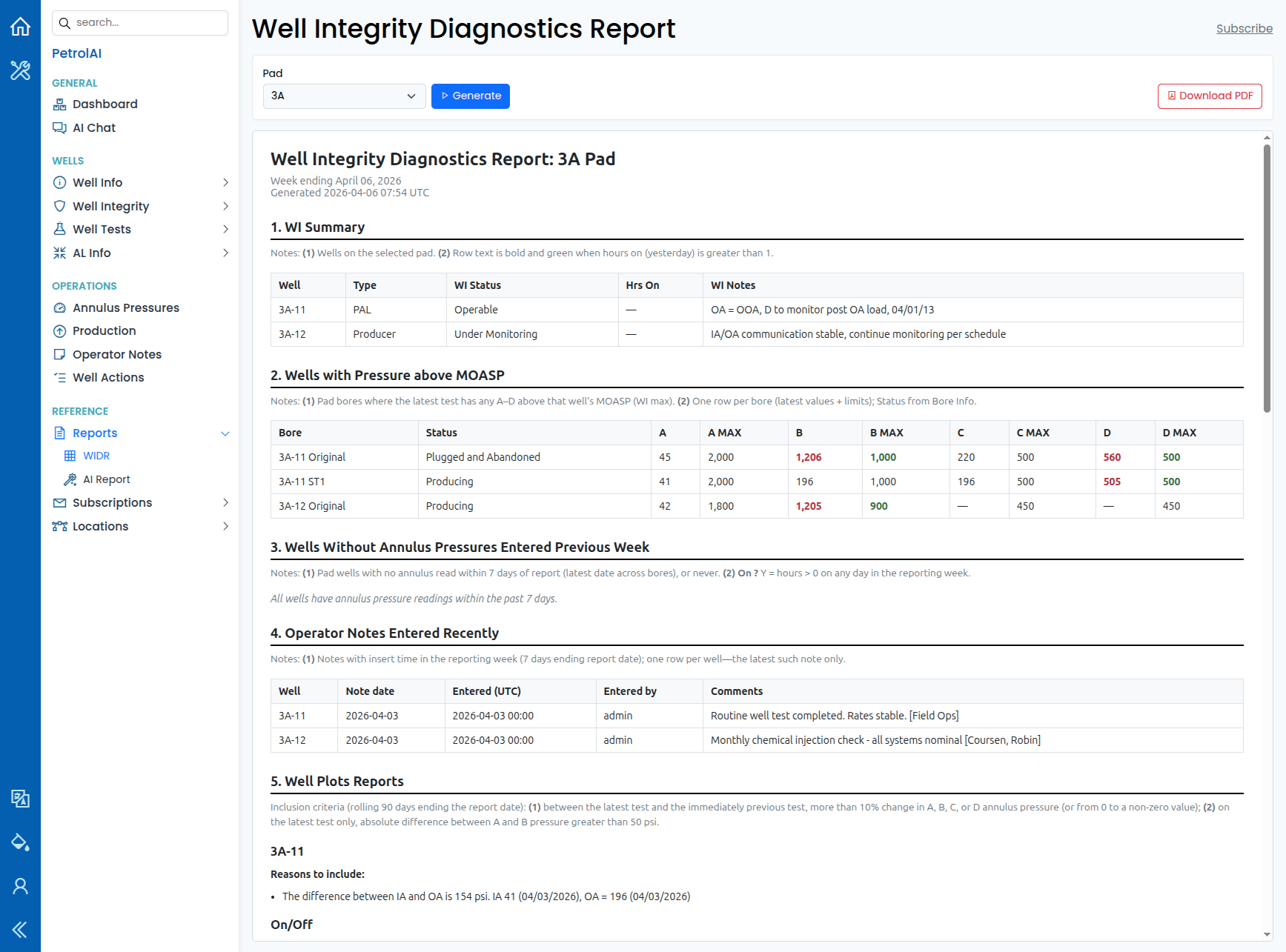
Task: Click the Subscribe link
Action: (x=1244, y=29)
